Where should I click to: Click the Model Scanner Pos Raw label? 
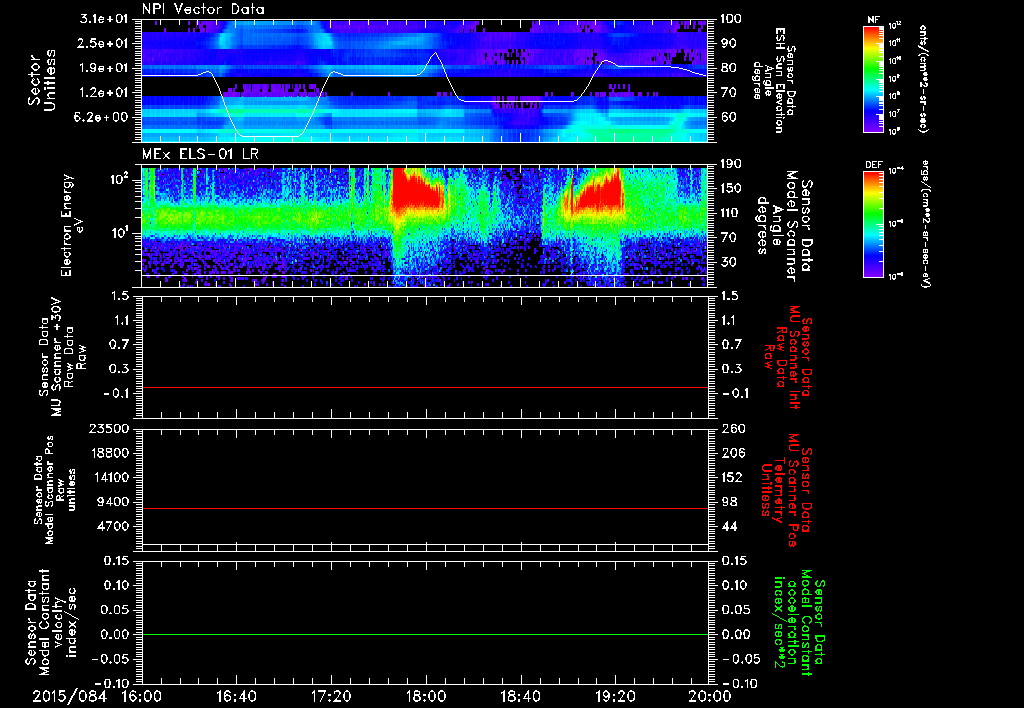(x=55, y=490)
